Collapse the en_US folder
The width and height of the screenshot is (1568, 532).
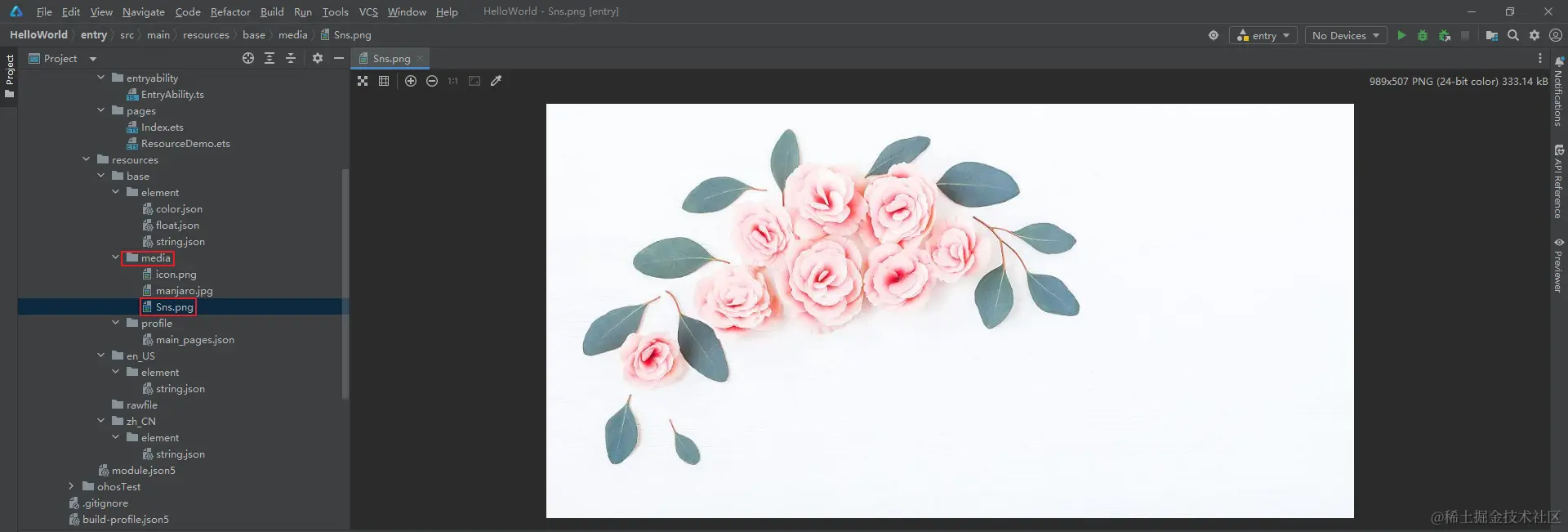(101, 355)
